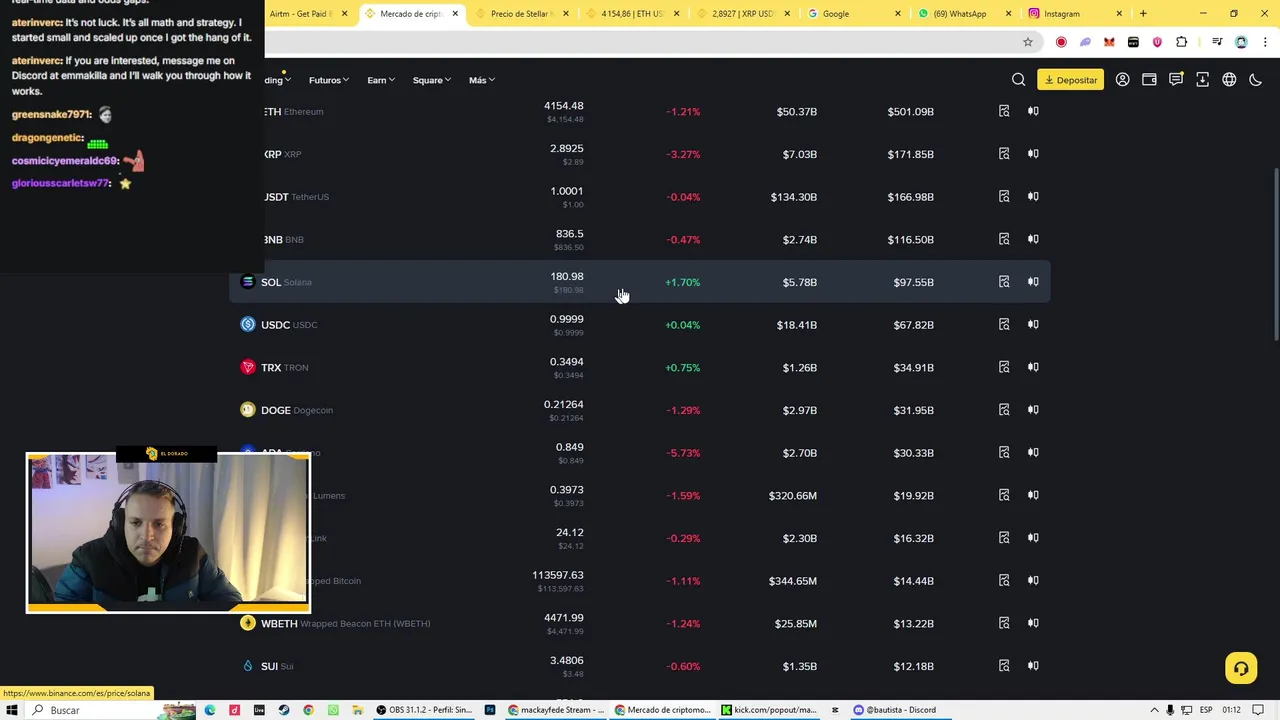Viewport: 1280px width, 720px height.
Task: Open the pink shield extension icon
Action: click(1157, 42)
